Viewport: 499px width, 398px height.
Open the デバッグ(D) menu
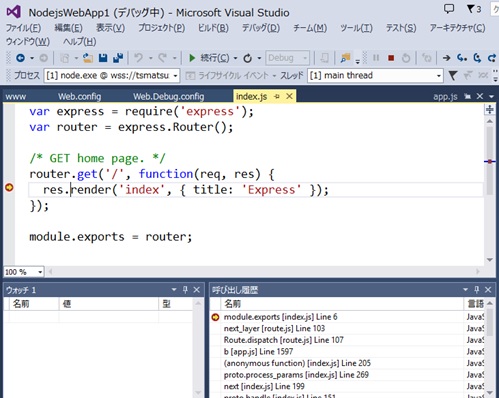[x=261, y=28]
